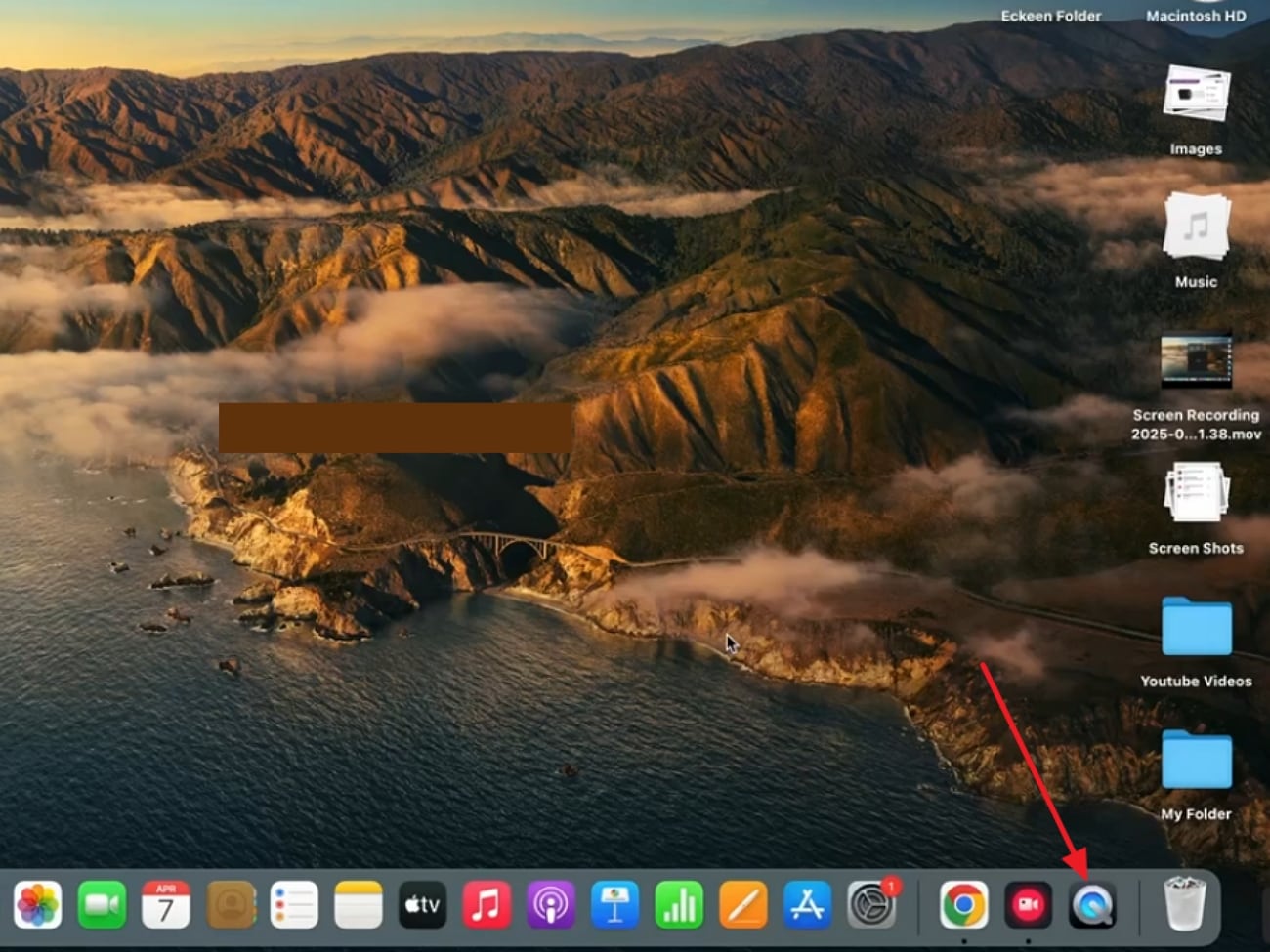
Task: Open Photos from the Dock
Action: (x=38, y=905)
